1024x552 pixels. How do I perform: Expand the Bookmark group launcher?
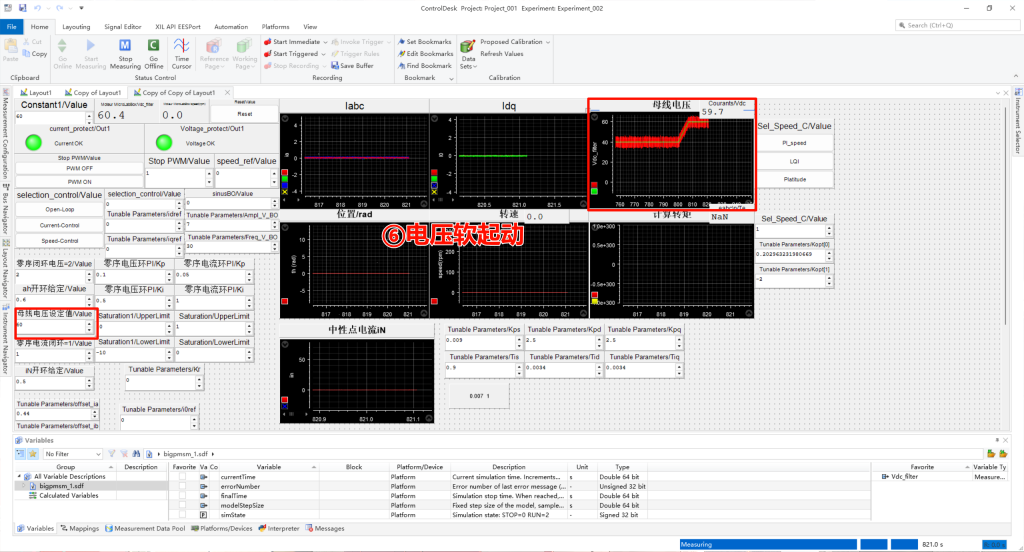[451, 78]
